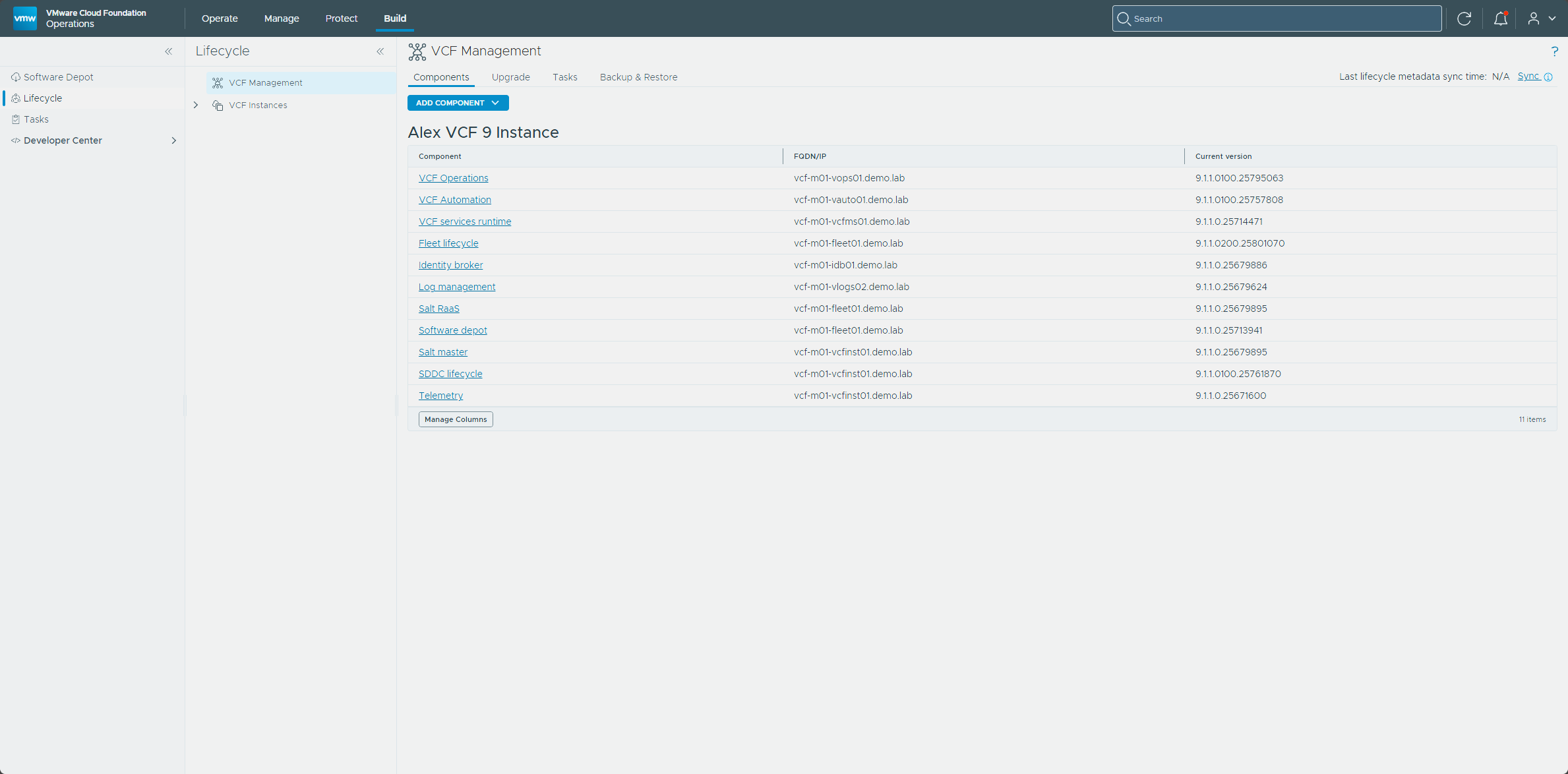Click the VCF Instances tree icon

point(218,105)
